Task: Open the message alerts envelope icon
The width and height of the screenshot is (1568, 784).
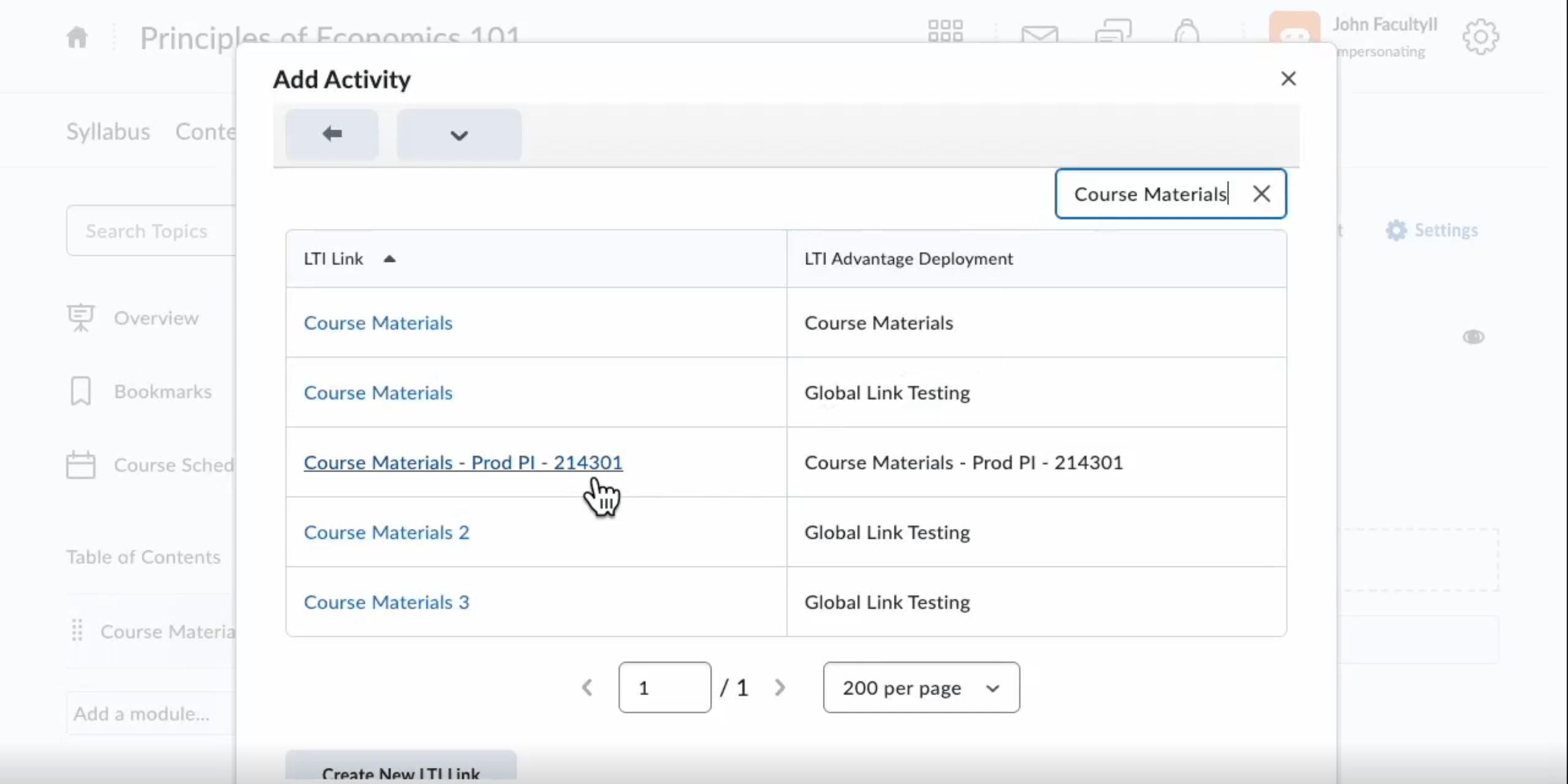Action: [x=1039, y=34]
